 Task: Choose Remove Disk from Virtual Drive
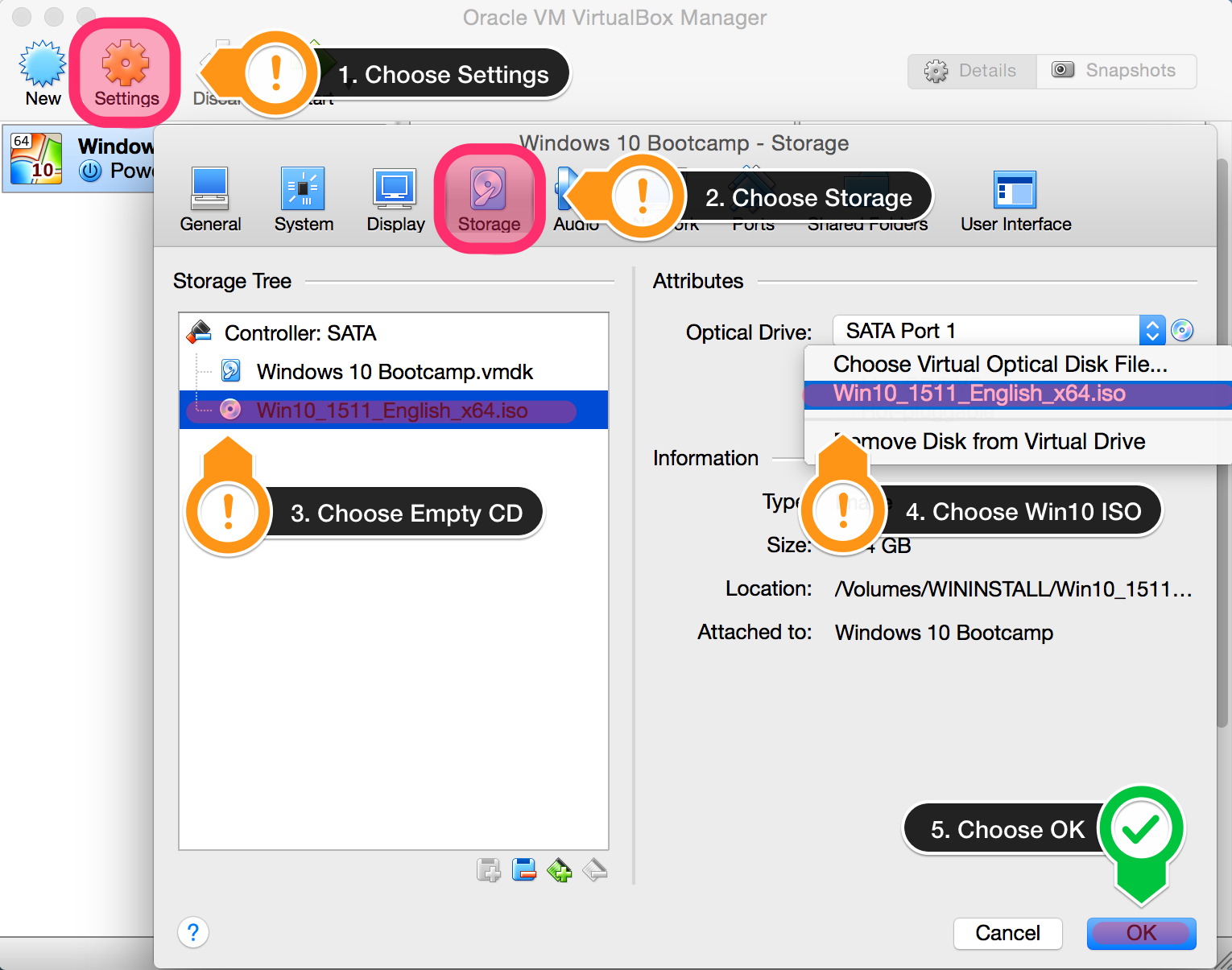pos(998,441)
